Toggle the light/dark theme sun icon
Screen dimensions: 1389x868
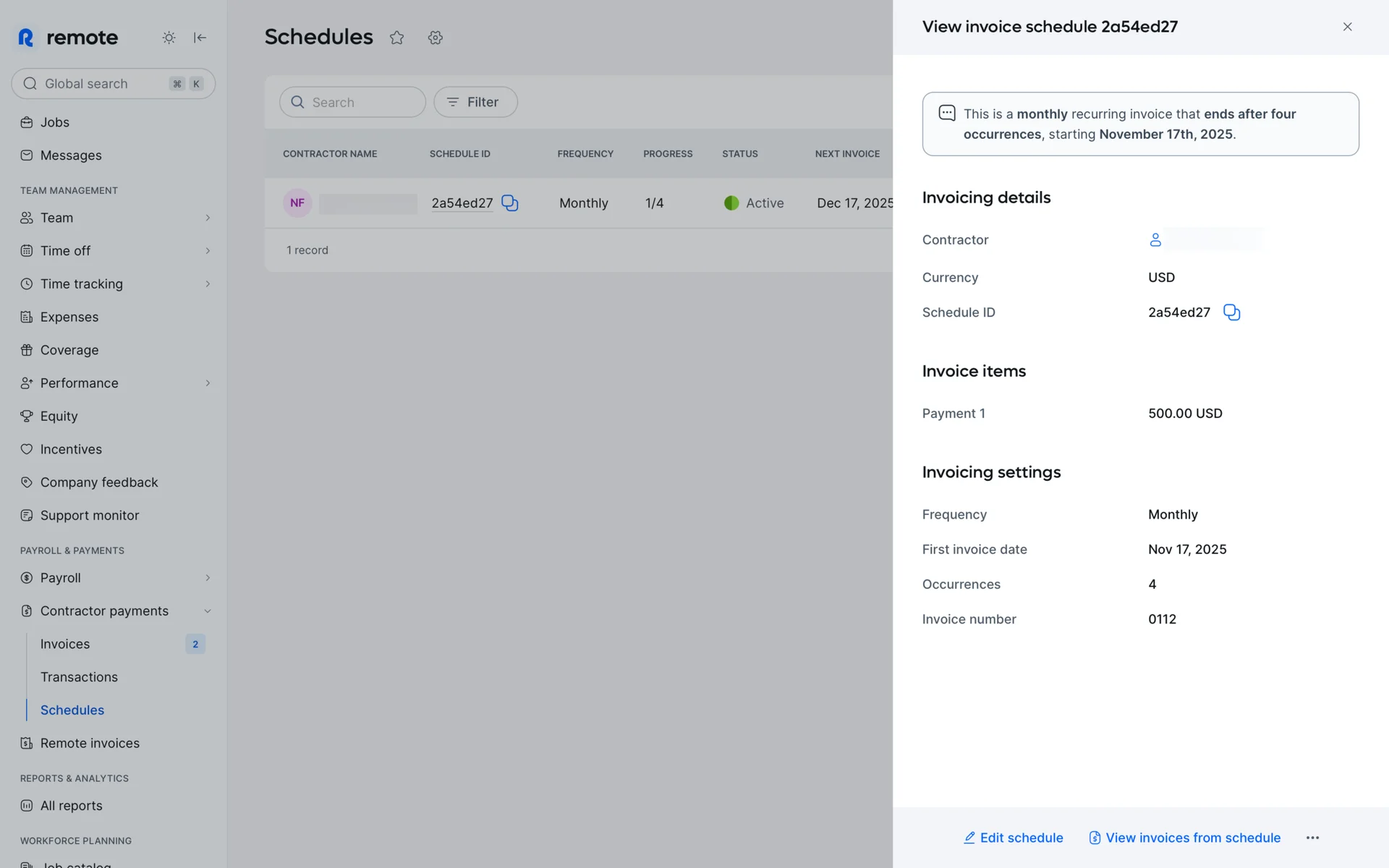pos(169,38)
